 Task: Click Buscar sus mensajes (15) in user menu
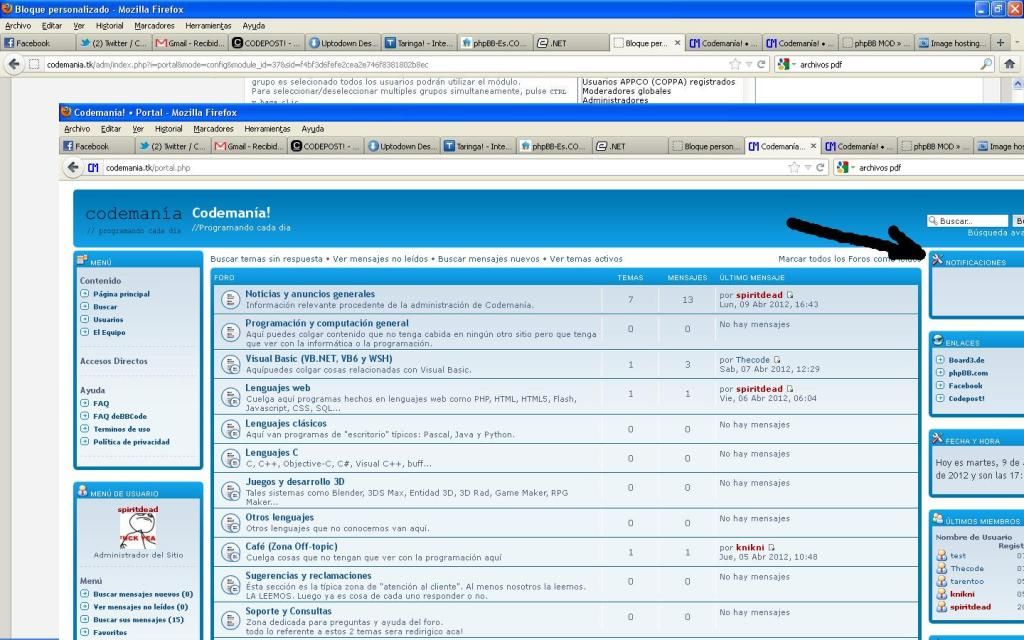(138, 619)
